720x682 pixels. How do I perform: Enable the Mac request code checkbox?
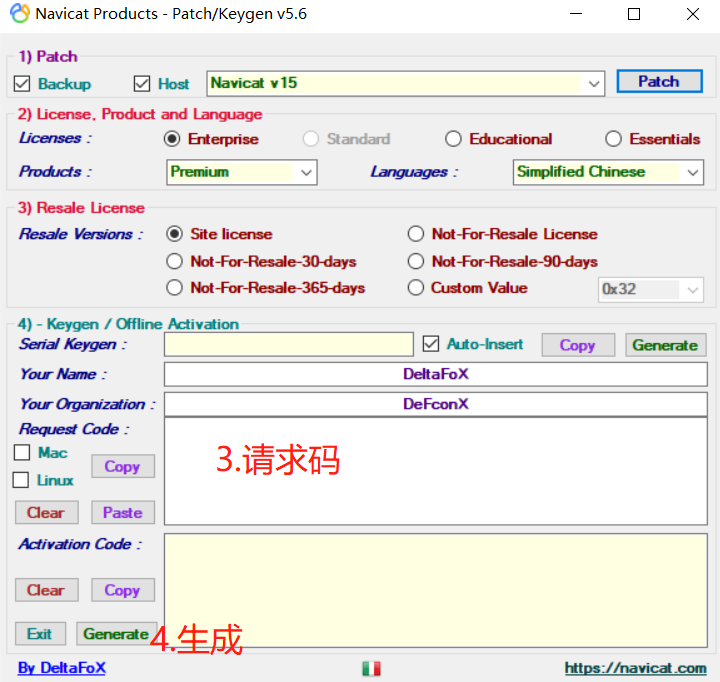(22, 452)
